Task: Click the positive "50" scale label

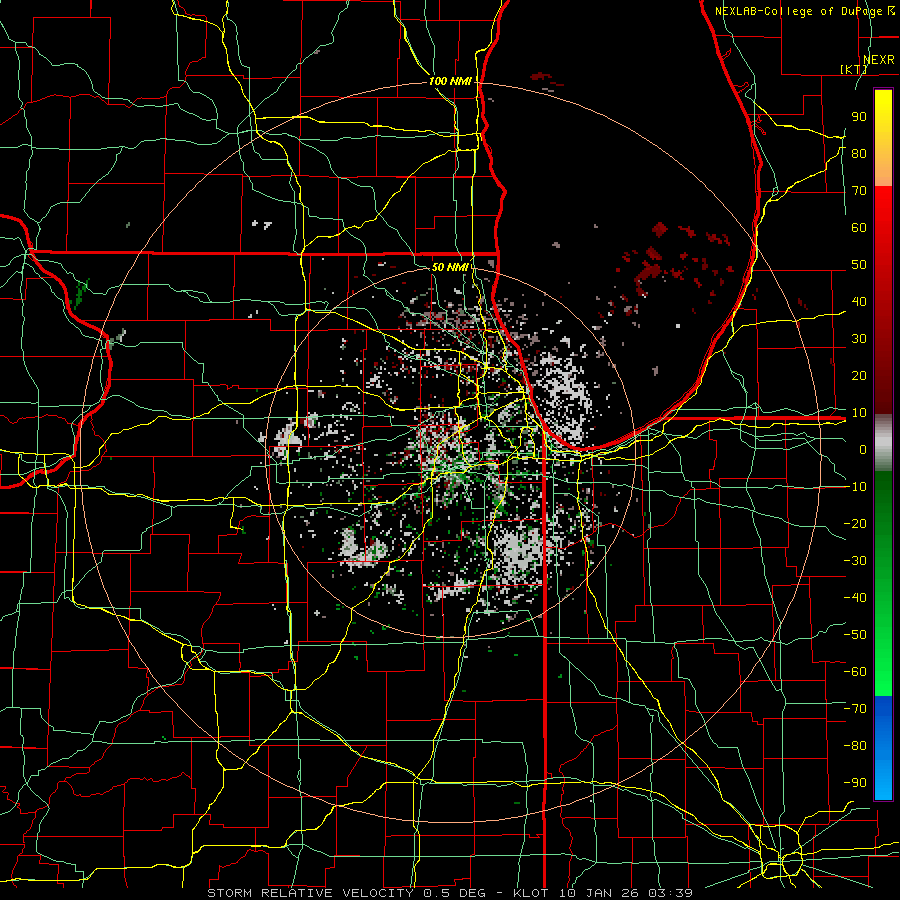Action: pos(859,265)
